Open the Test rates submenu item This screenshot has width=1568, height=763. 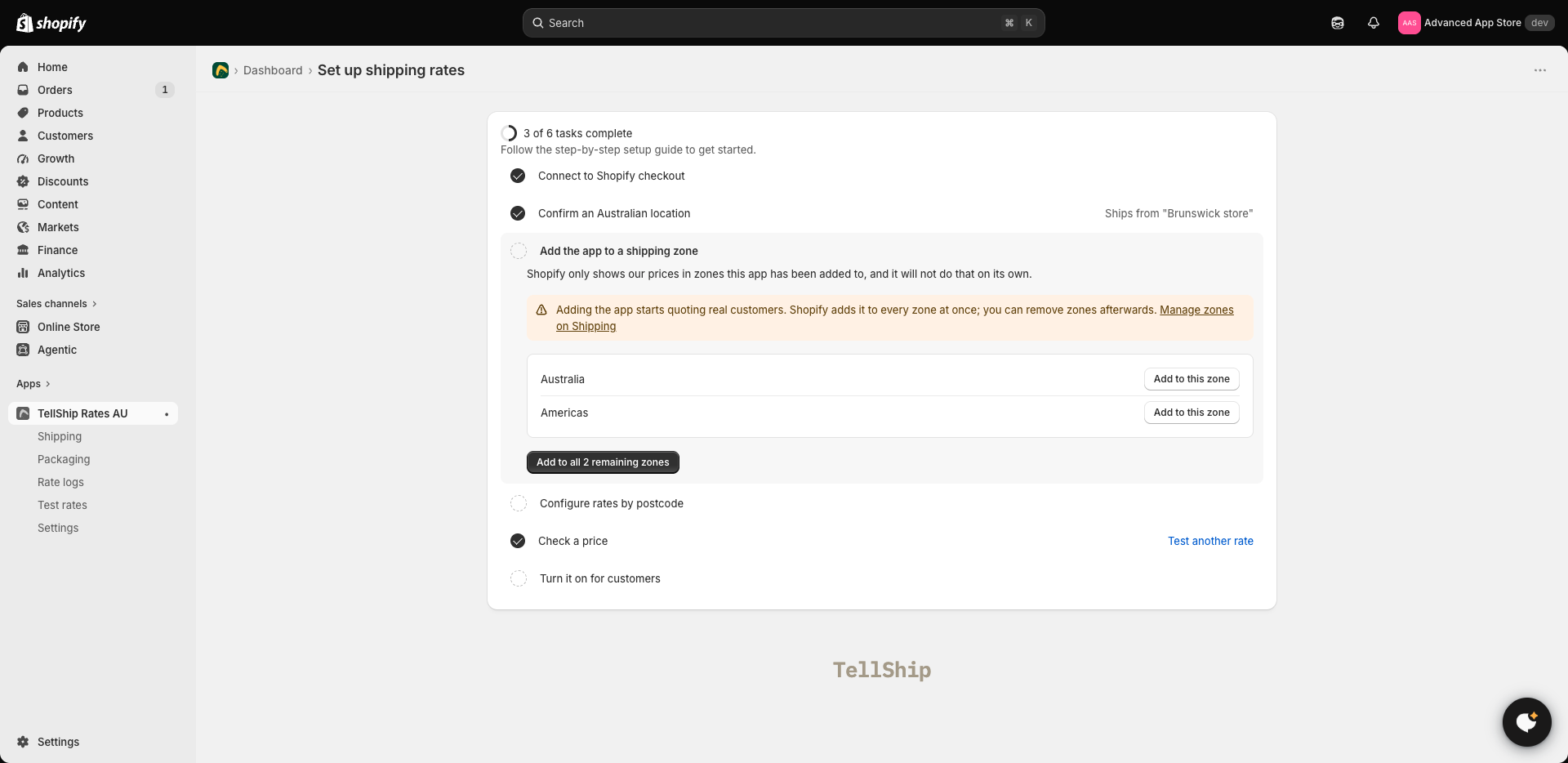click(62, 505)
